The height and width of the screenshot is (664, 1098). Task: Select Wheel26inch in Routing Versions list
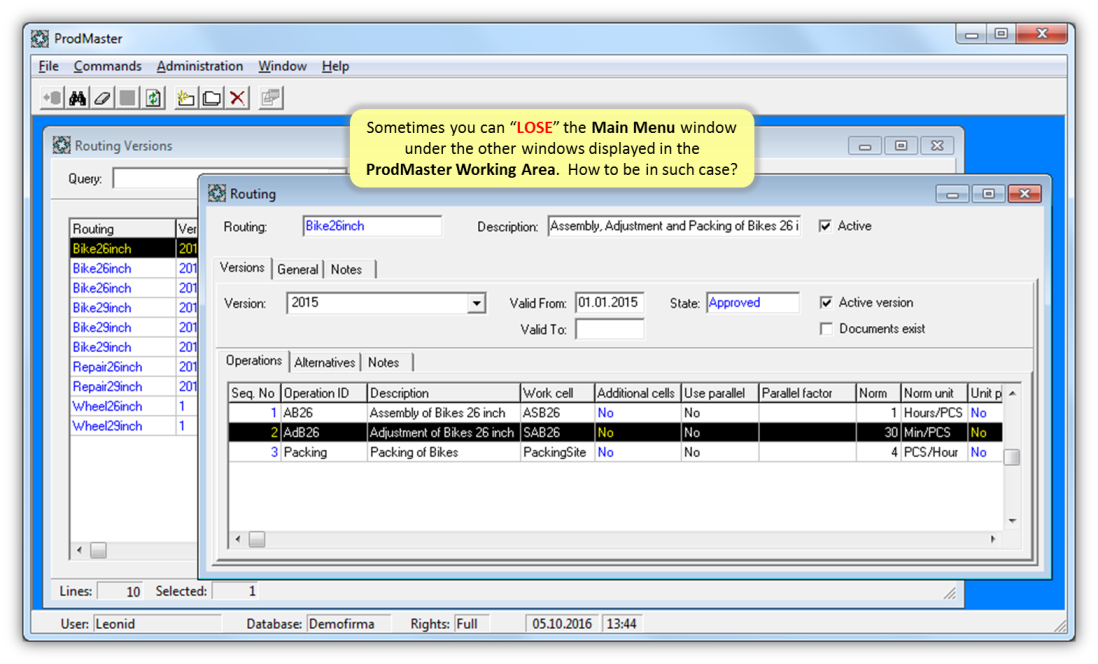[x=123, y=406]
